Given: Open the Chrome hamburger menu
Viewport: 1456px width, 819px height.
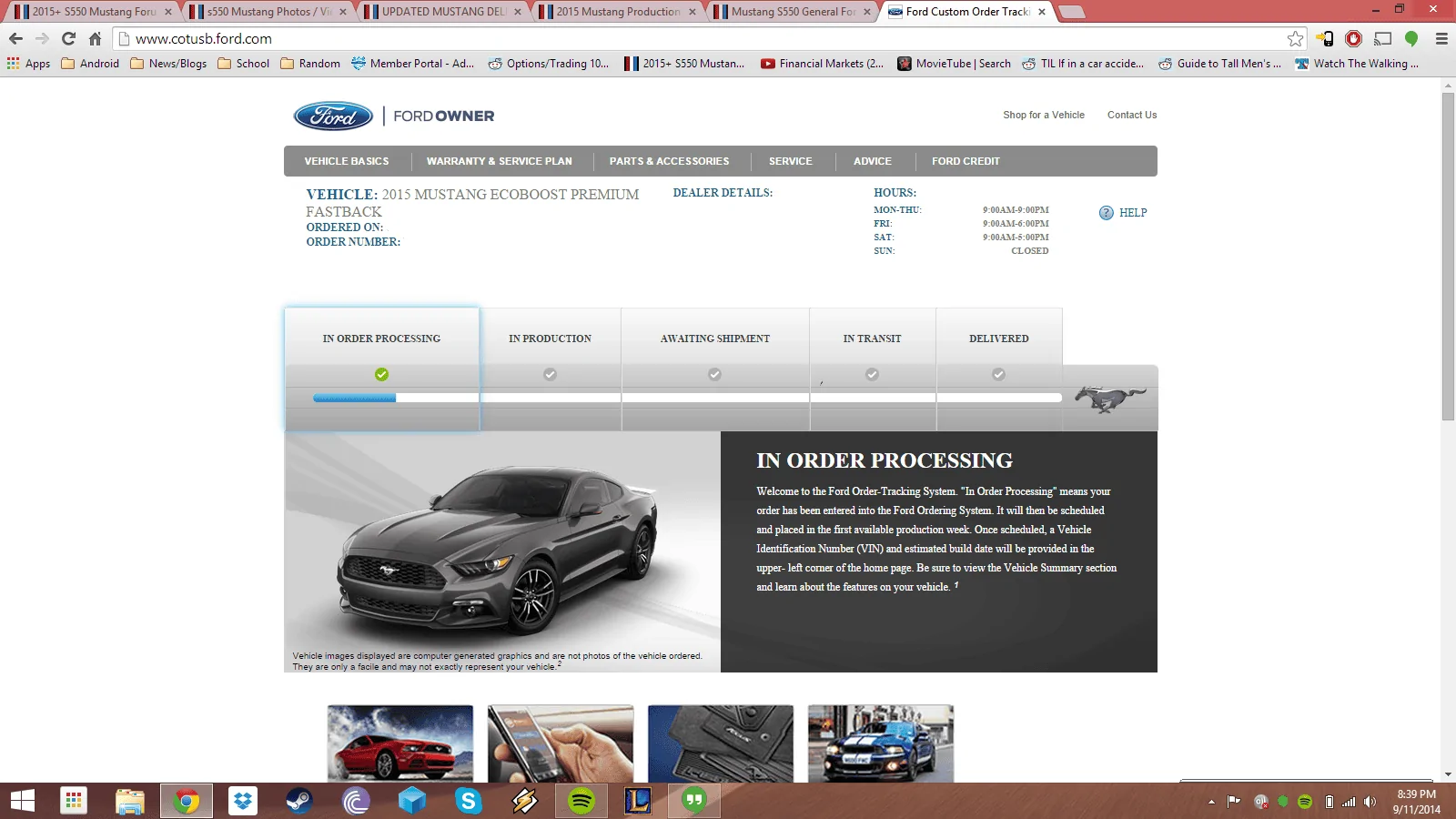Looking at the screenshot, I should click(1441, 38).
